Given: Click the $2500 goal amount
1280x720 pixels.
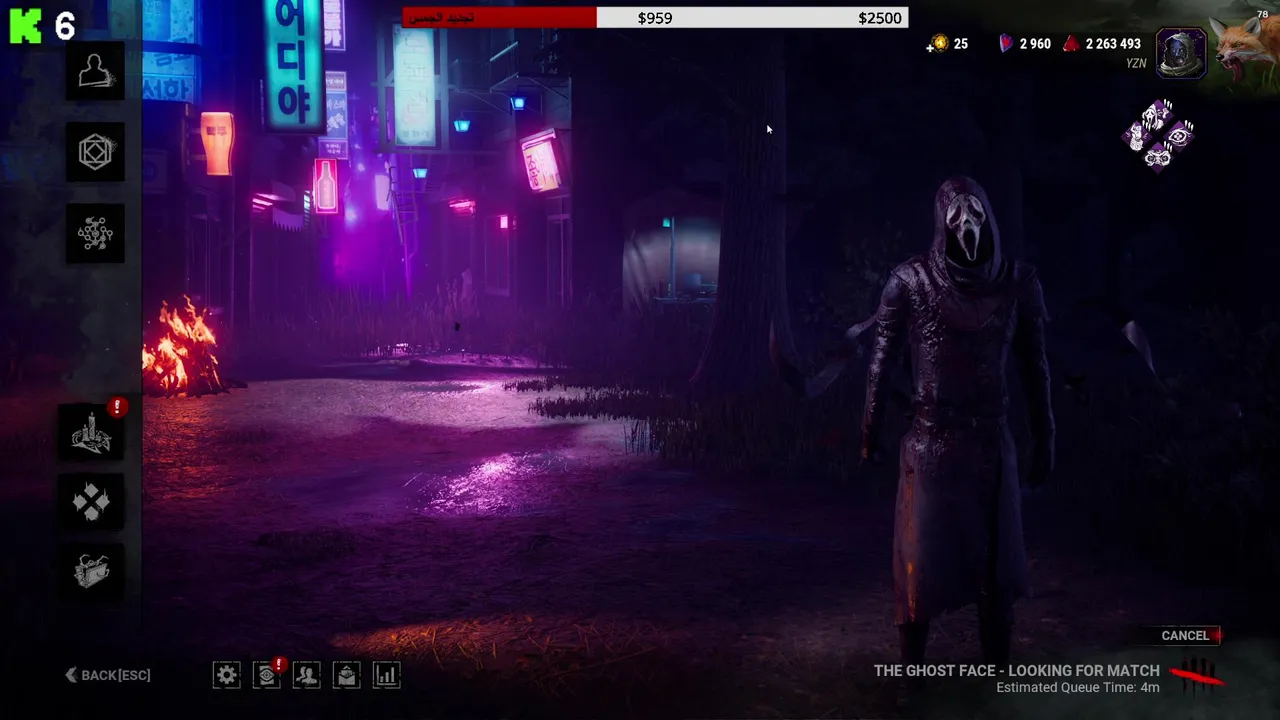Looking at the screenshot, I should 880,18.
